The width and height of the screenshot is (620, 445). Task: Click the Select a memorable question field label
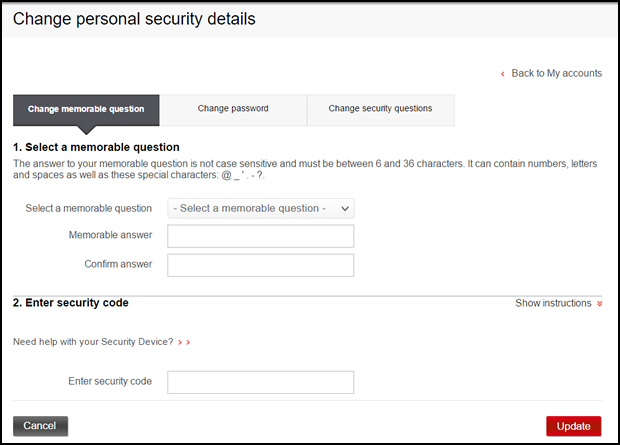[89, 208]
